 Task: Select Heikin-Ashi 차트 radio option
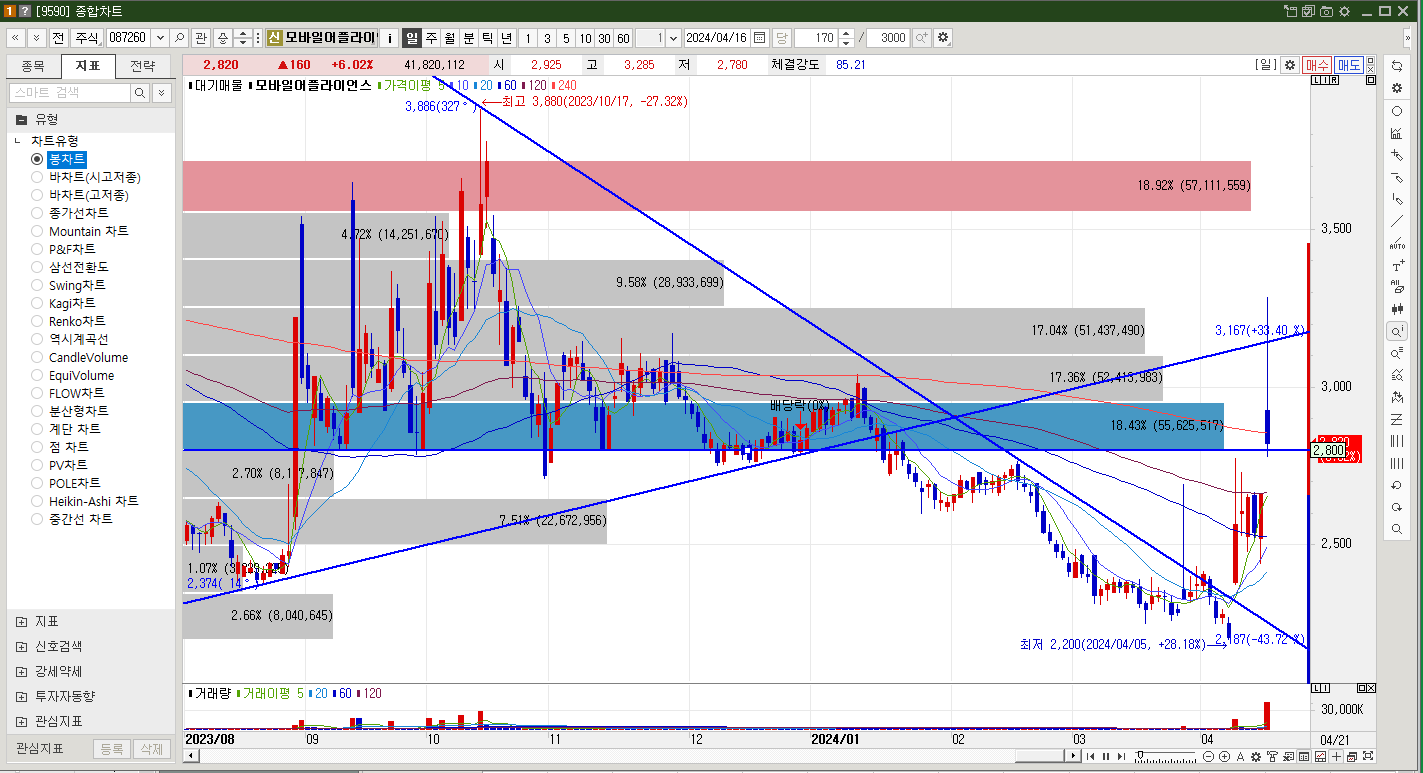pos(37,501)
